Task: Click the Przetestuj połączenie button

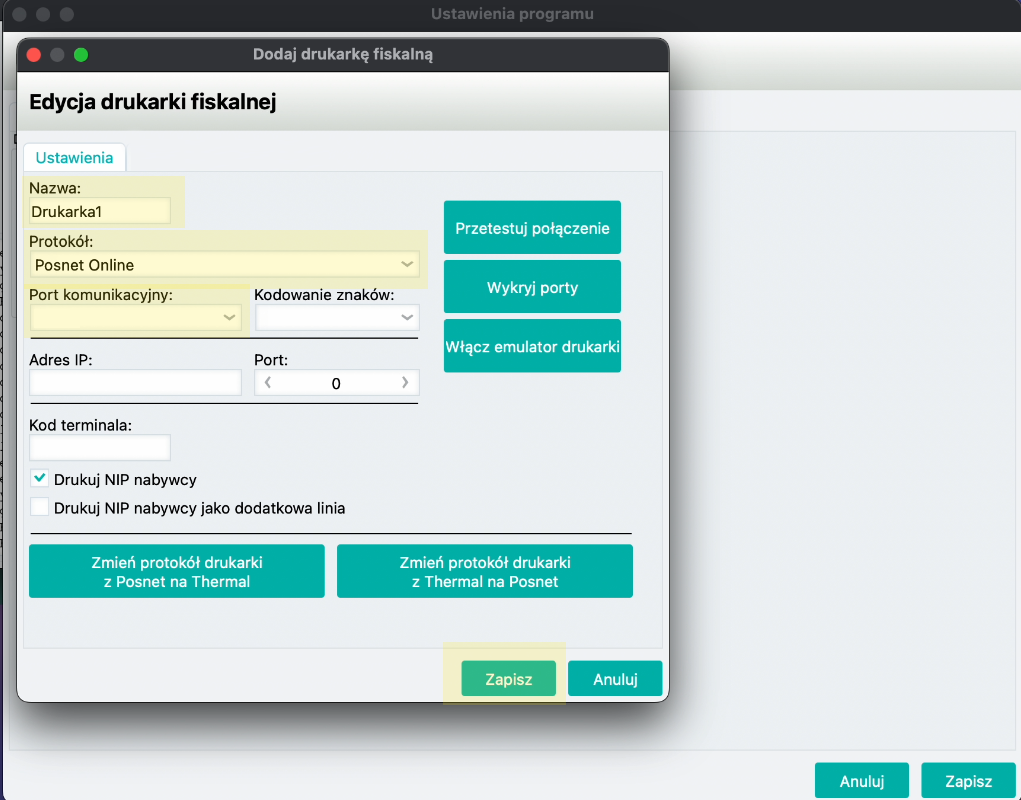Action: coord(532,228)
